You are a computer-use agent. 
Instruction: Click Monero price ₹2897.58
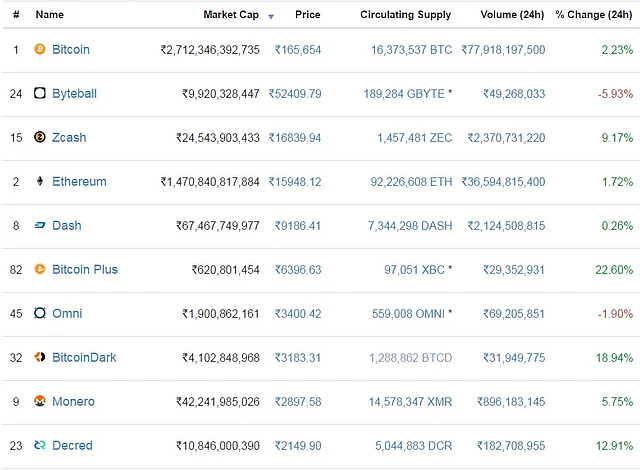click(298, 402)
